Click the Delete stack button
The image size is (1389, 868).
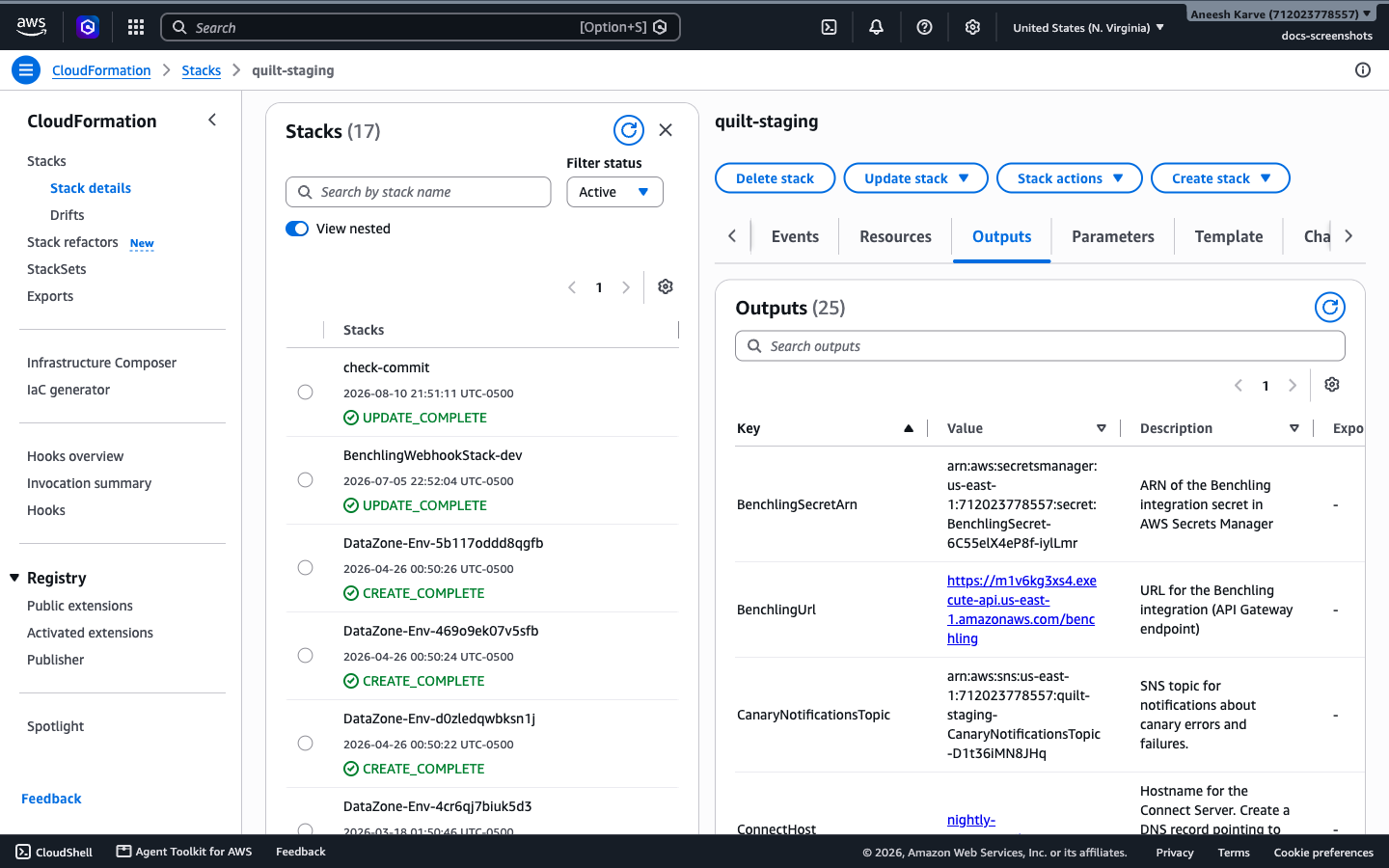click(x=775, y=178)
